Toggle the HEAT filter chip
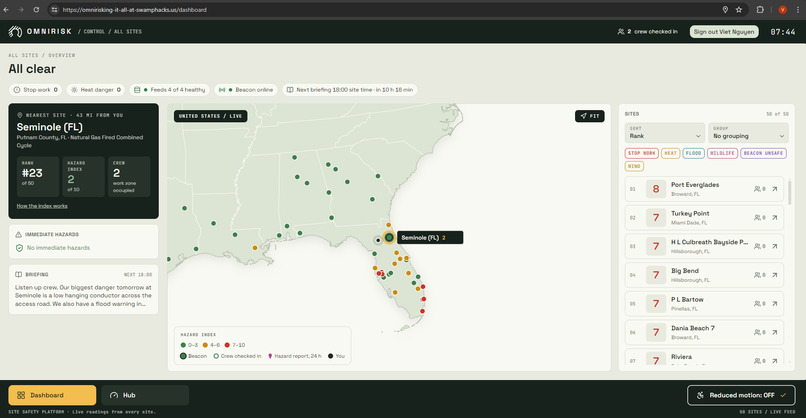Screen dimensions: 806x418 click(x=670, y=153)
